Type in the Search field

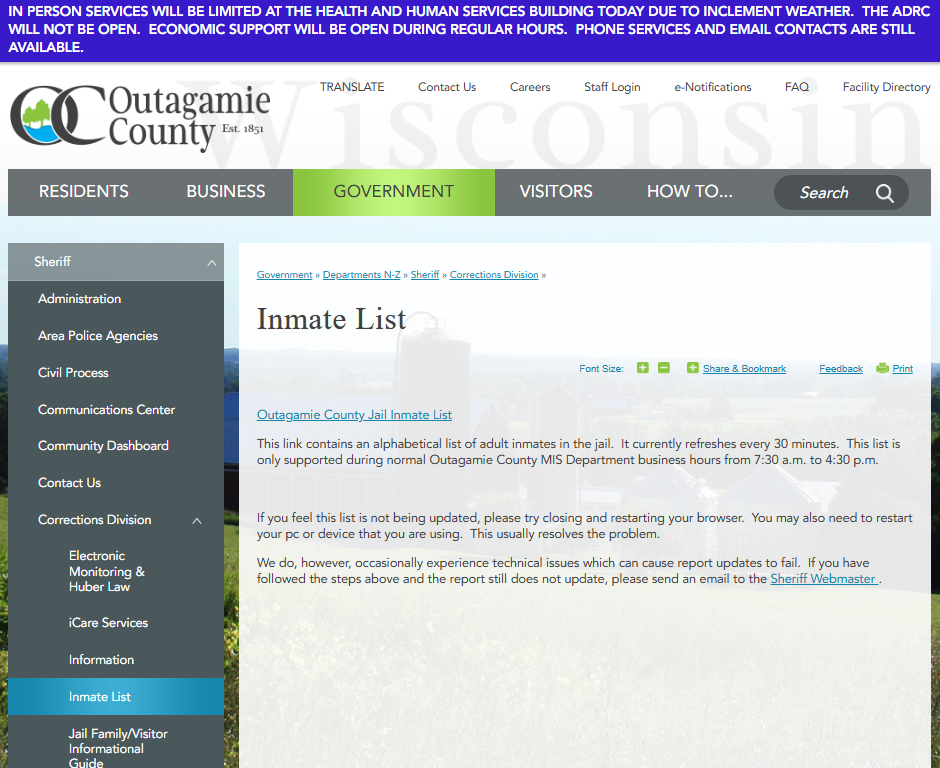[x=823, y=193]
